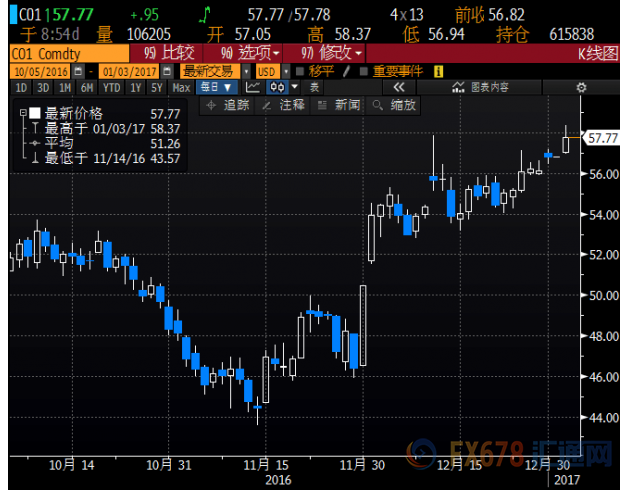Open the 表 table view
The width and height of the screenshot is (630, 490).
[314, 88]
